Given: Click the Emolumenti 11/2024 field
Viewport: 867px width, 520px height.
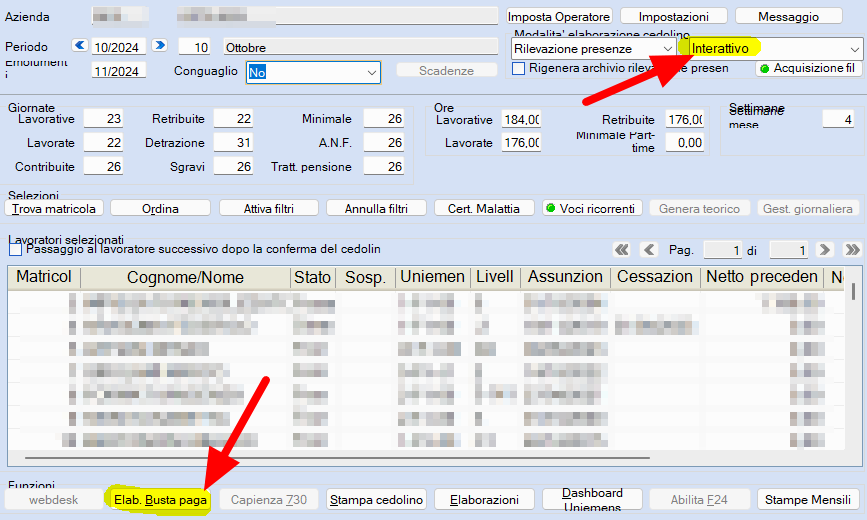Looking at the screenshot, I should tap(119, 71).
